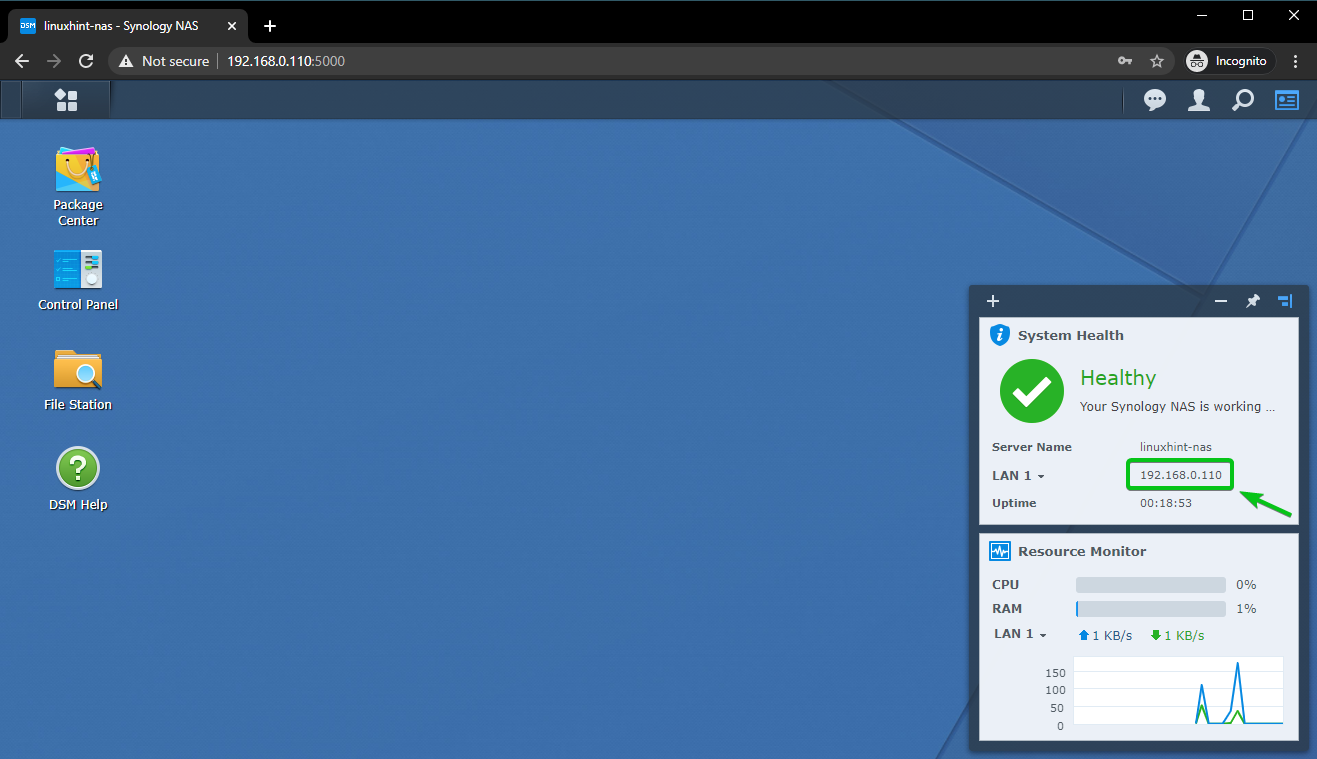
Task: Click the uptime value 00:18:53
Action: click(1166, 503)
